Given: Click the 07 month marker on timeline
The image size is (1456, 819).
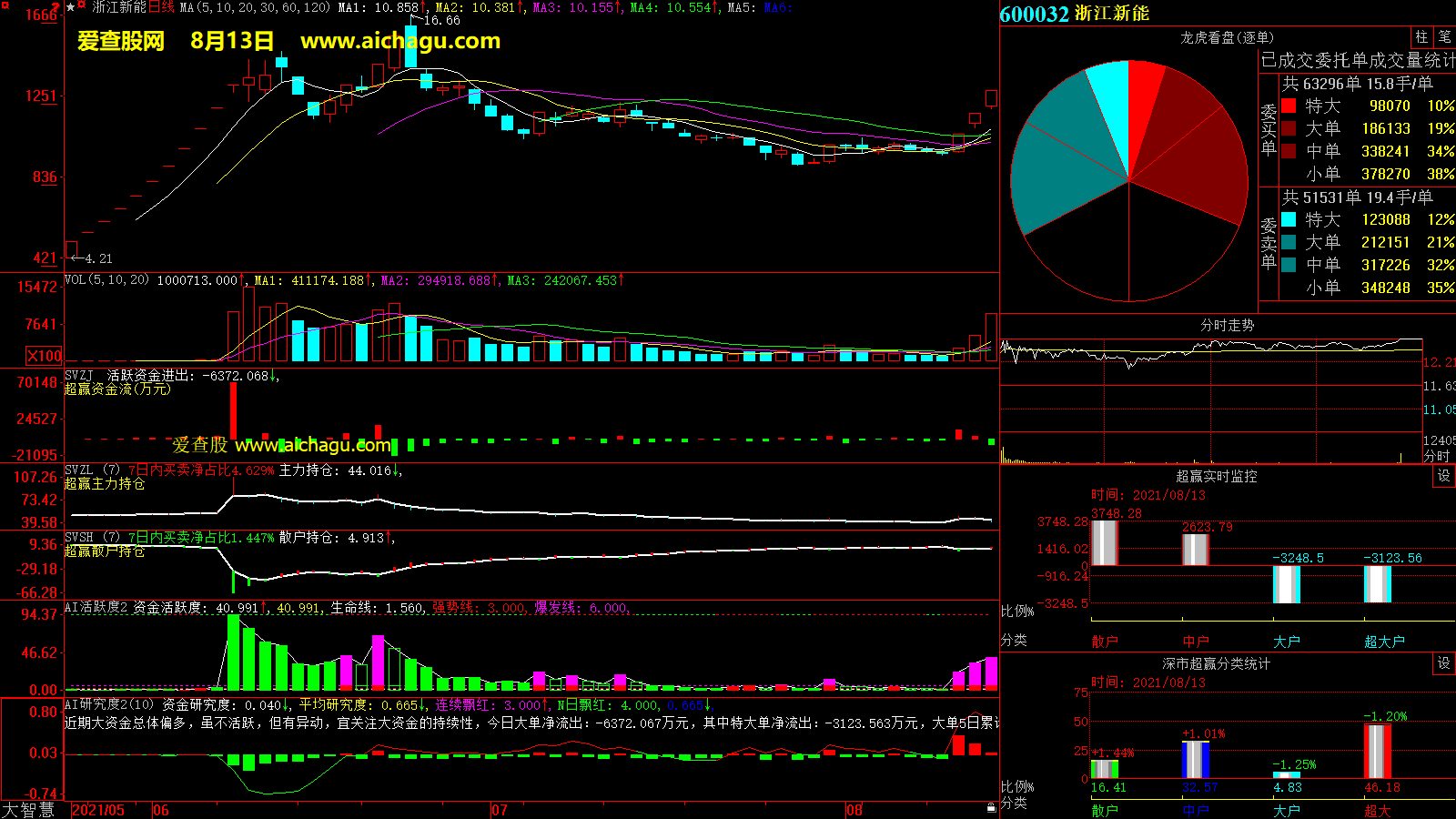Looking at the screenshot, I should pos(500,810).
